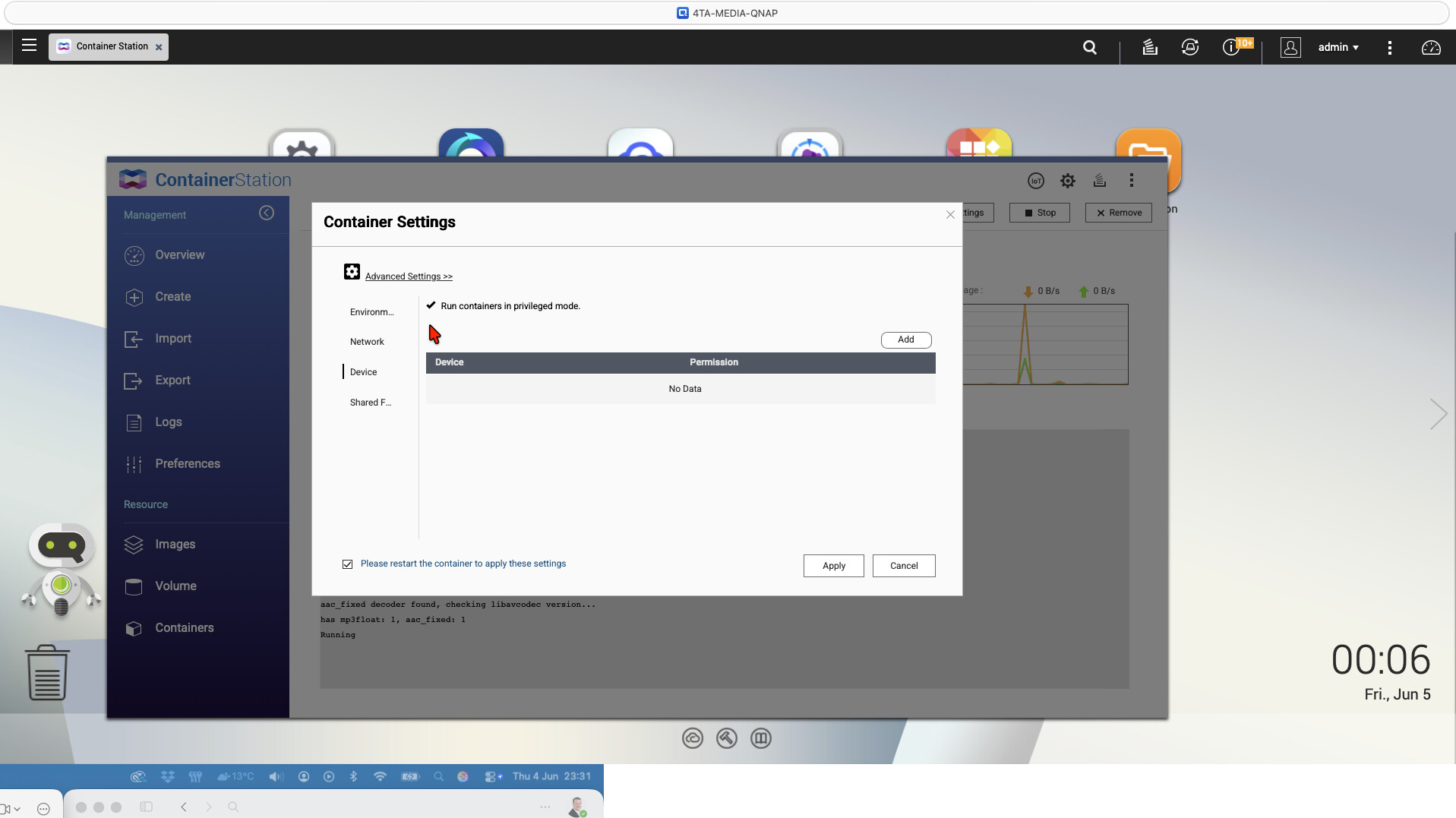The height and width of the screenshot is (818, 1456).
Task: Click the Bluetooth icon in macOS menu bar
Action: coord(353,776)
